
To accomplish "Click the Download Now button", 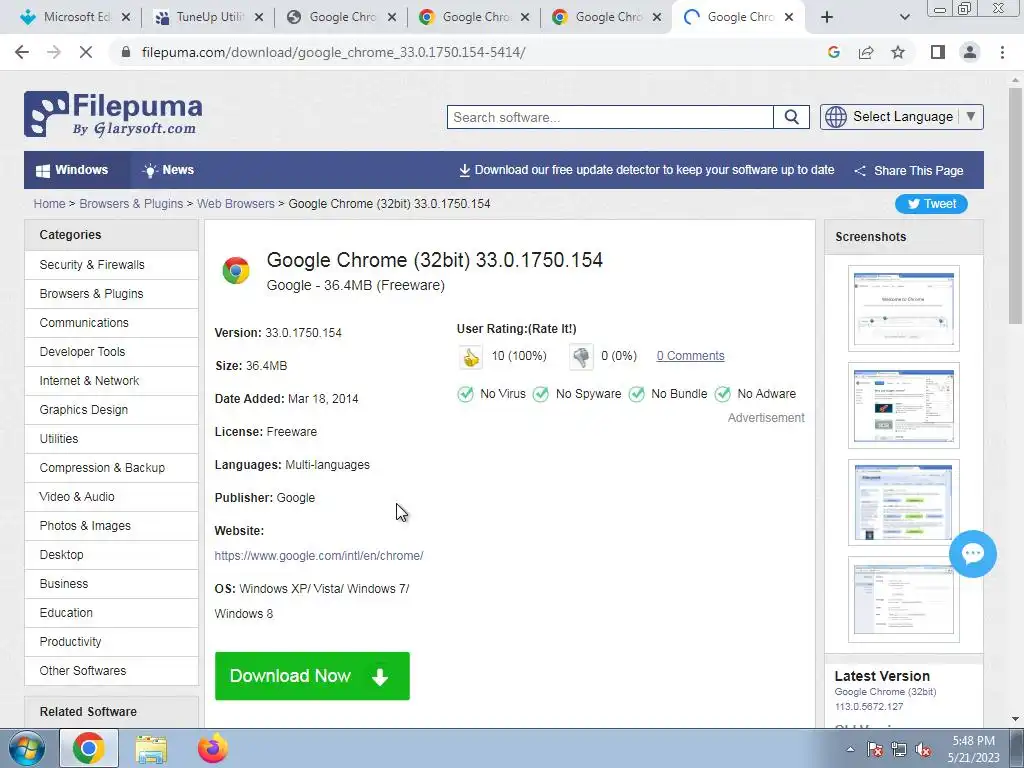I will [312, 676].
